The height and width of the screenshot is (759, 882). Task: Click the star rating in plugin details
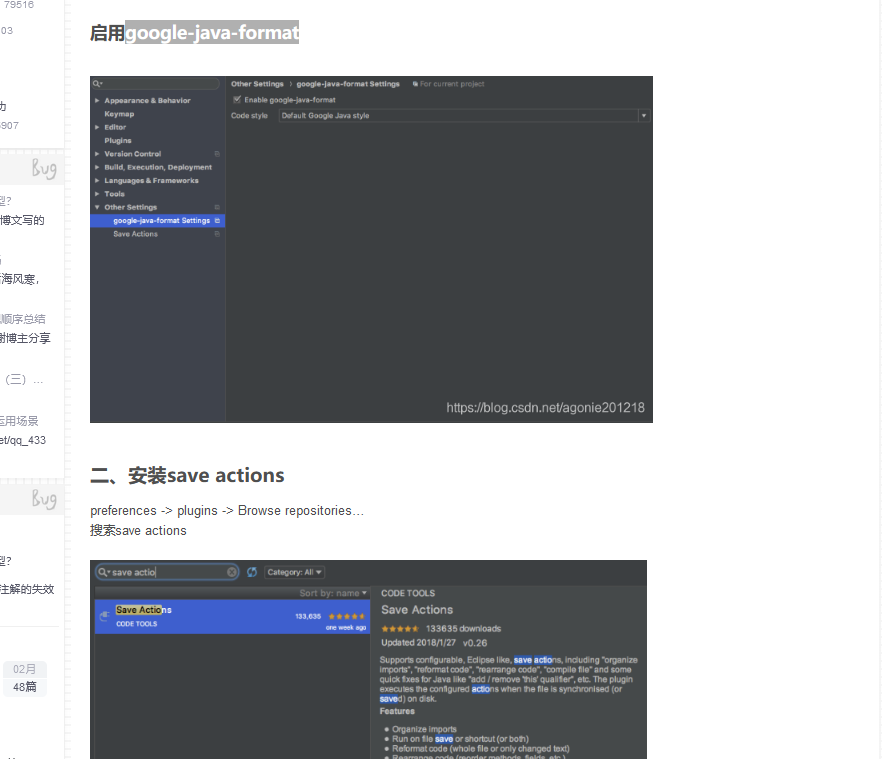click(400, 628)
